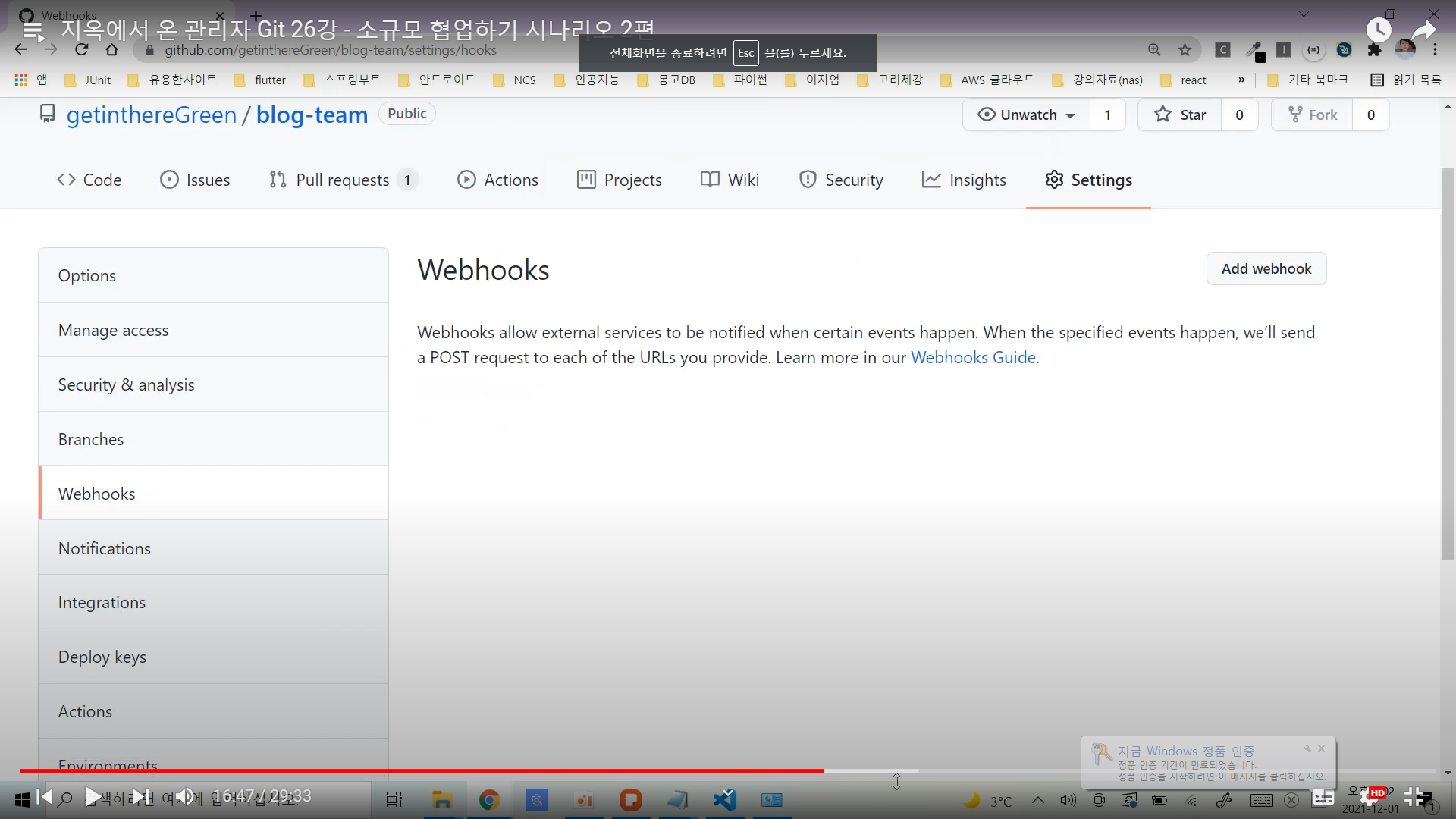The width and height of the screenshot is (1456, 819).
Task: Mute the video with the speaker icon
Action: point(185,797)
